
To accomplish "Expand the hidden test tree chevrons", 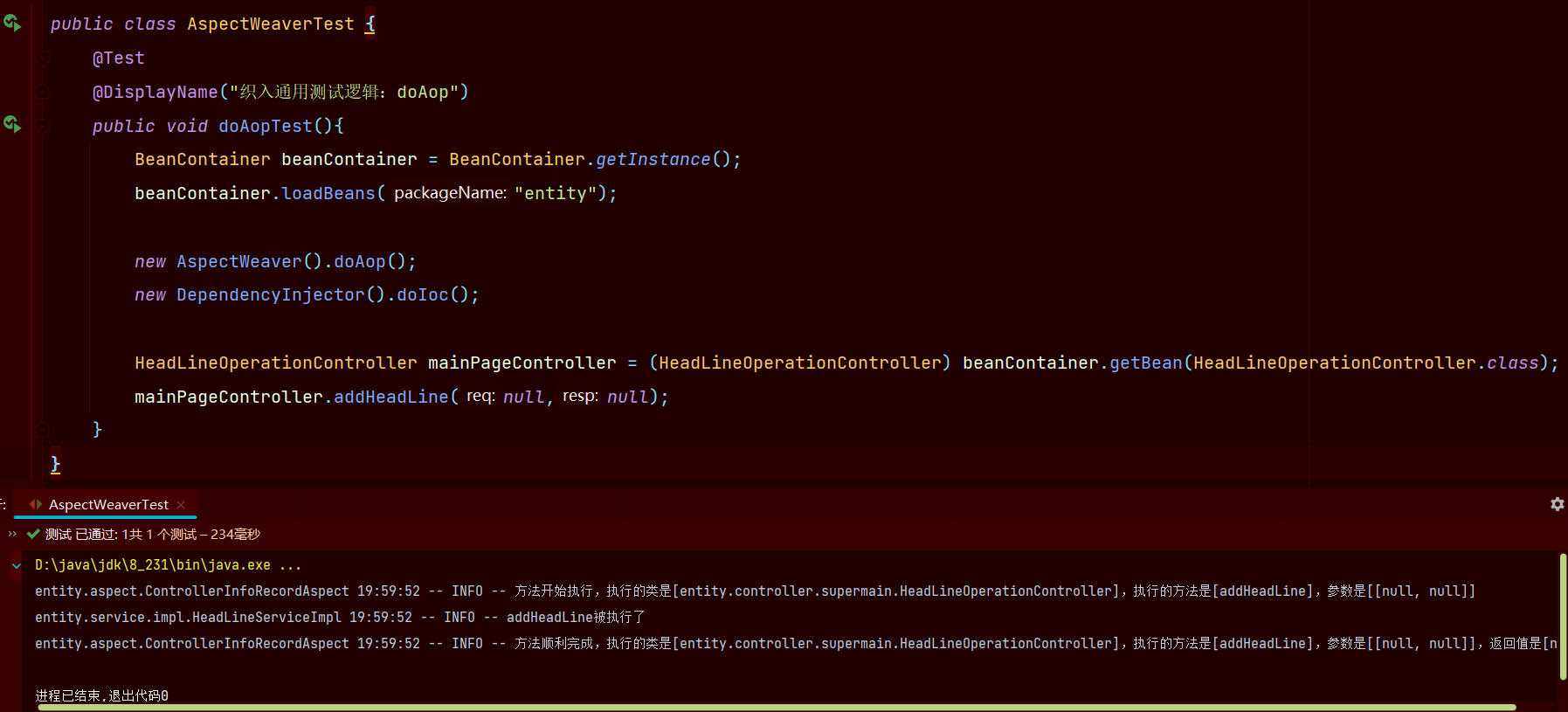I will [12, 534].
